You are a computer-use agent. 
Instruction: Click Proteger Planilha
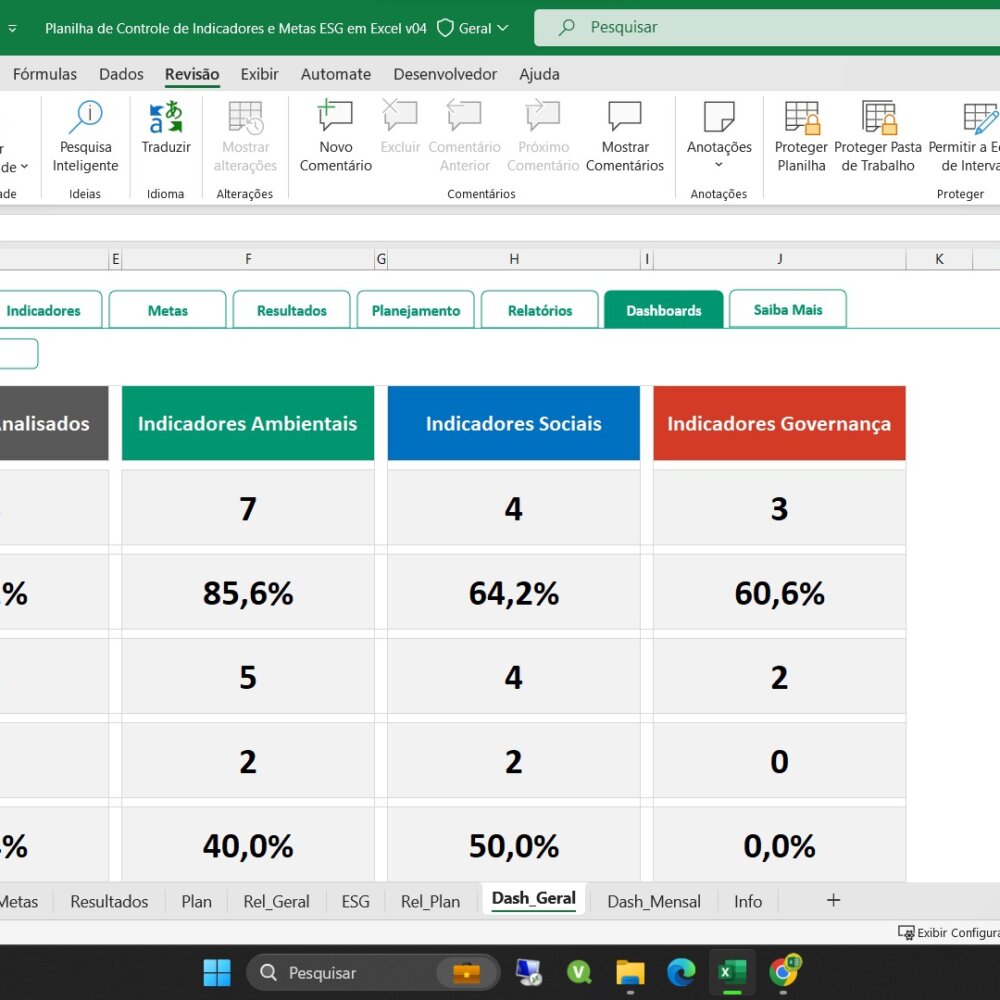[801, 136]
